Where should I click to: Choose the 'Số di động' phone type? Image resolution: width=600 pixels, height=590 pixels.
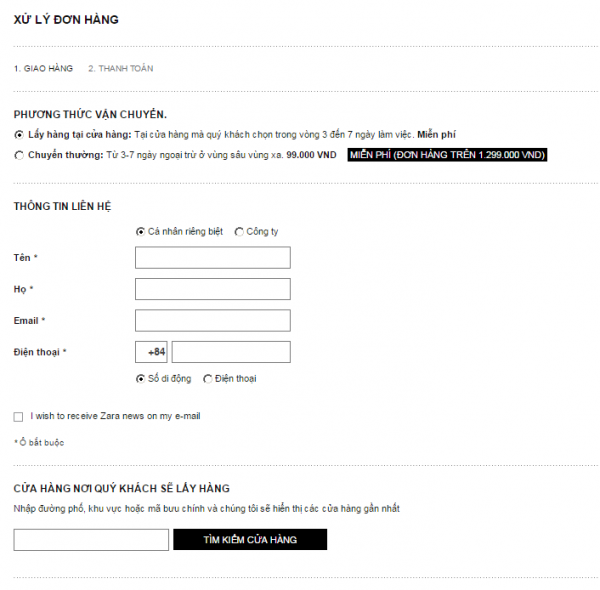140,379
